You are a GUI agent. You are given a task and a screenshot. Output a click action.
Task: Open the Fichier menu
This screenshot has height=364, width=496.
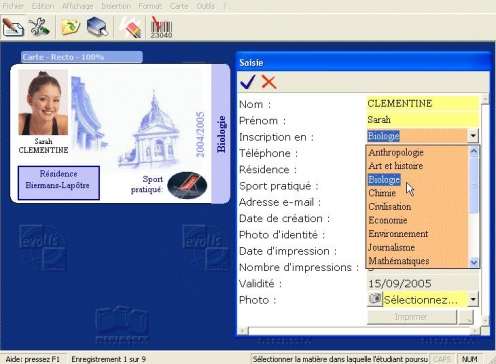pos(13,6)
